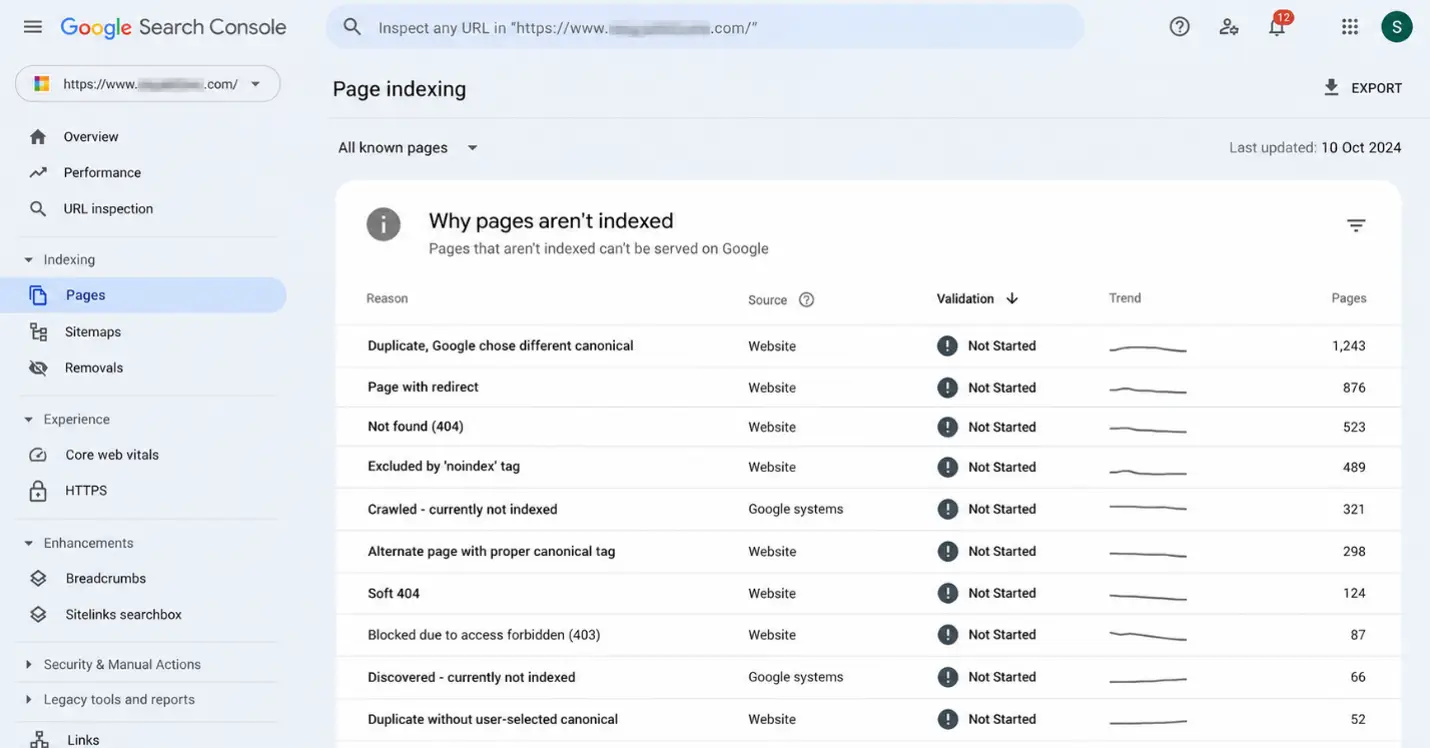Screen dimensions: 1430x748
Task: Click 'Duplicate without user-selected canonical' text
Action: coord(493,719)
